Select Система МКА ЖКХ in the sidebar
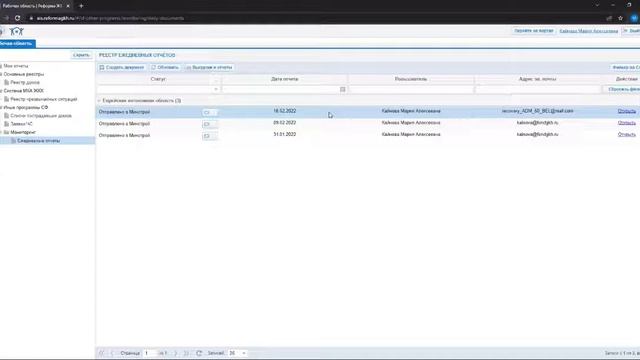The image size is (640, 360). coord(23,91)
